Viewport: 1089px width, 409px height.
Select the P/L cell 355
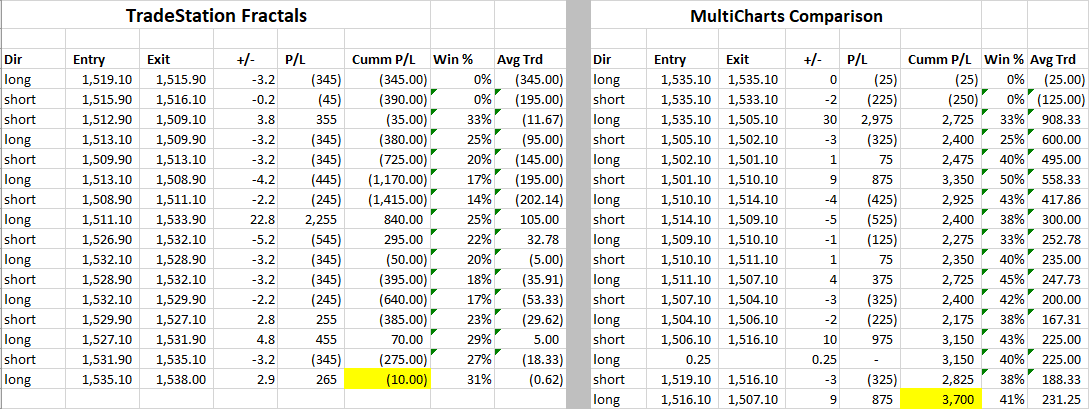point(310,119)
